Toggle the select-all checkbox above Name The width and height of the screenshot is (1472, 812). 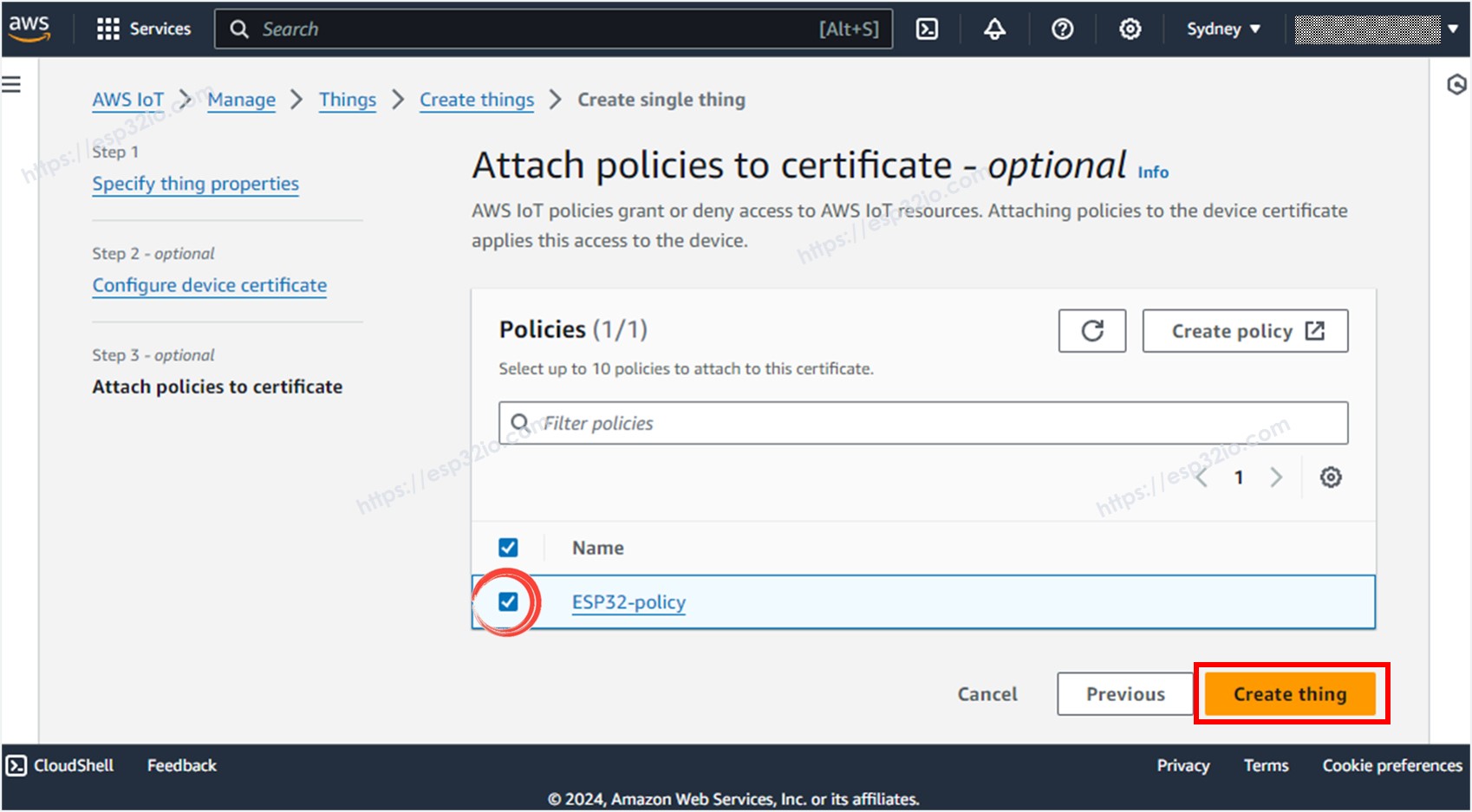click(x=508, y=547)
